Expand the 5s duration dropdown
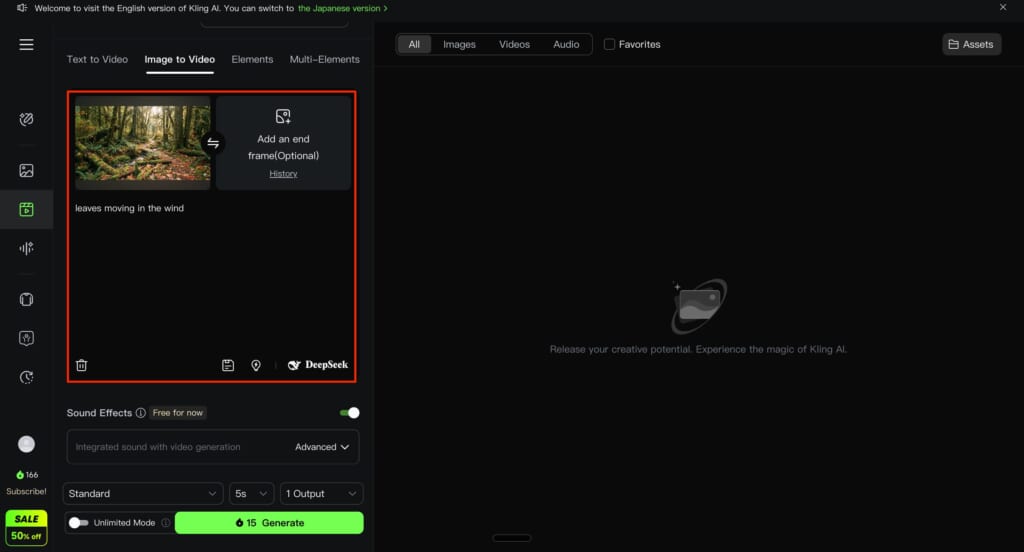The width and height of the screenshot is (1024, 552). tap(251, 493)
